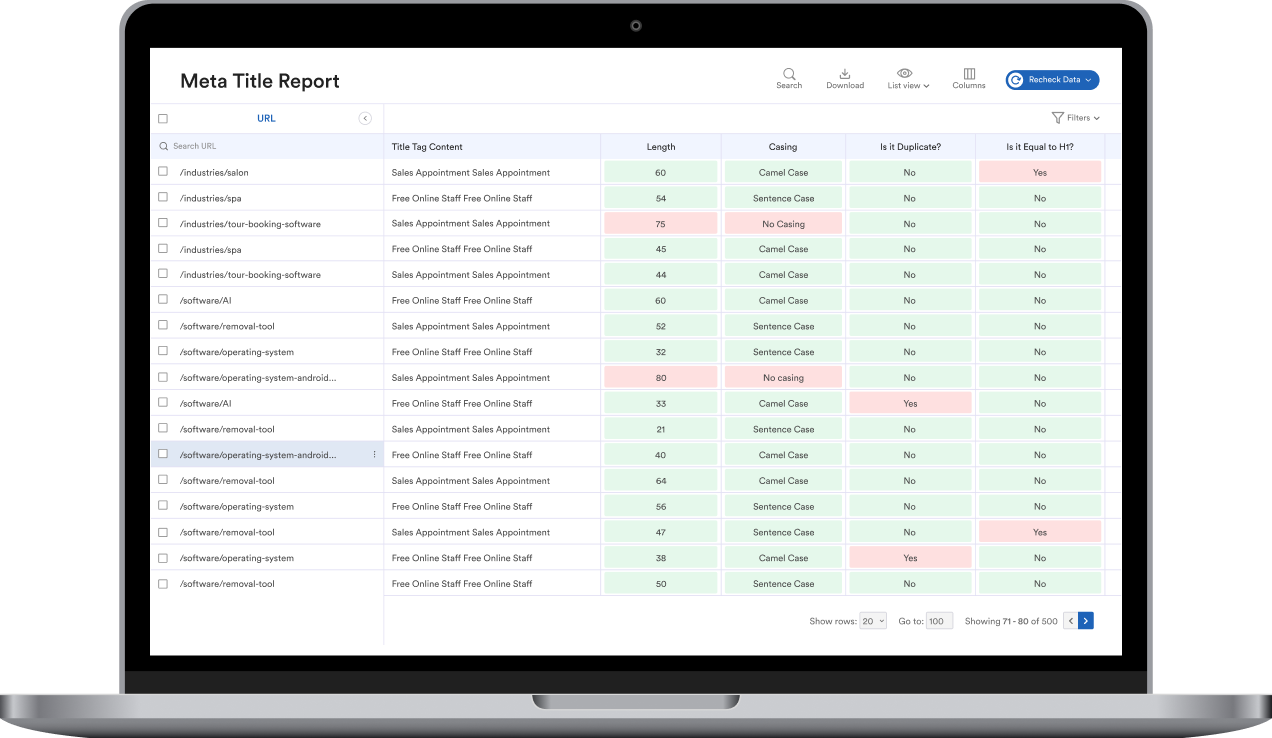Click the Is it Duplicate? column header

pyautogui.click(x=909, y=147)
